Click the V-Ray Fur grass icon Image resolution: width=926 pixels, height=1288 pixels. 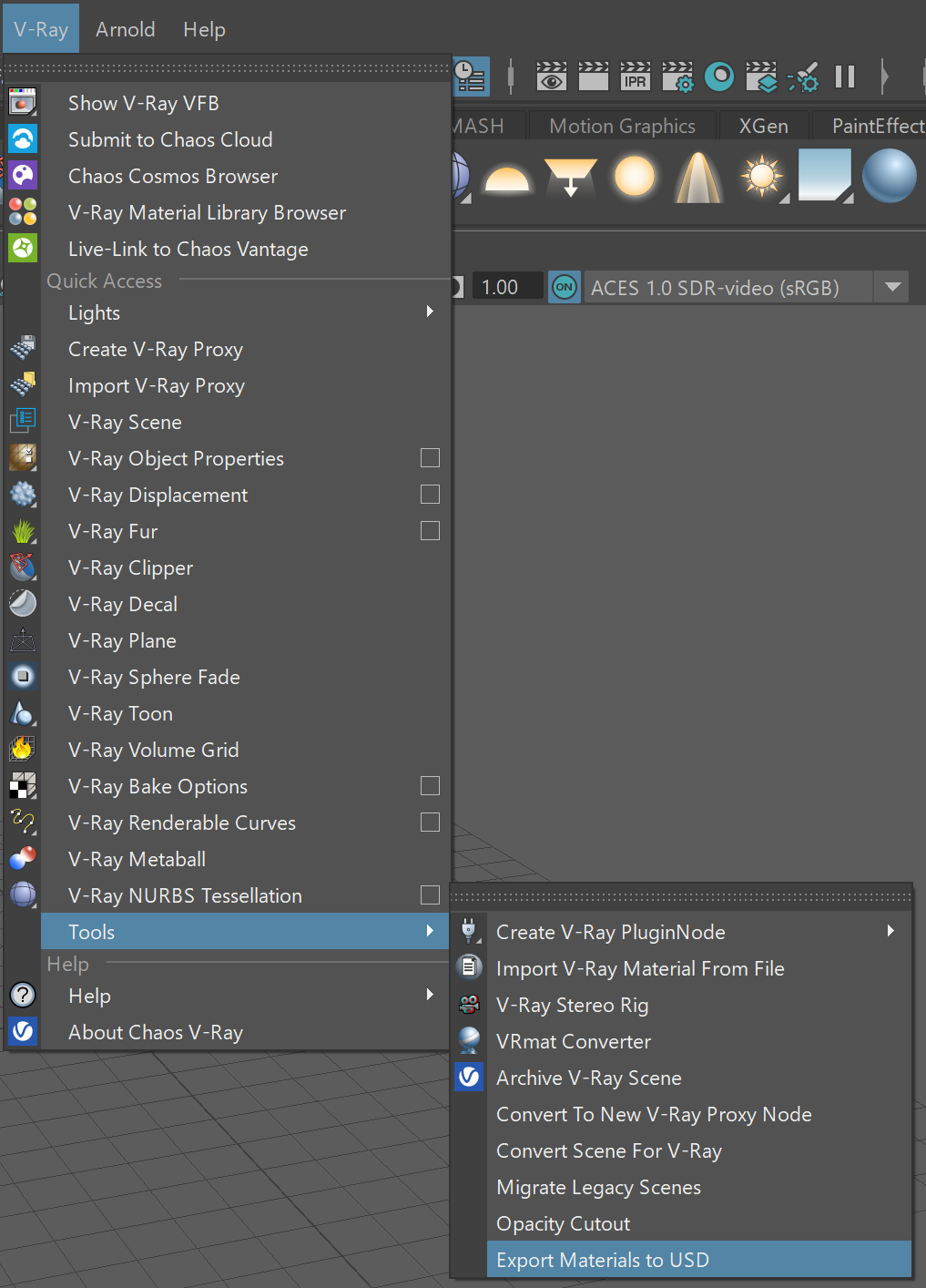click(23, 530)
